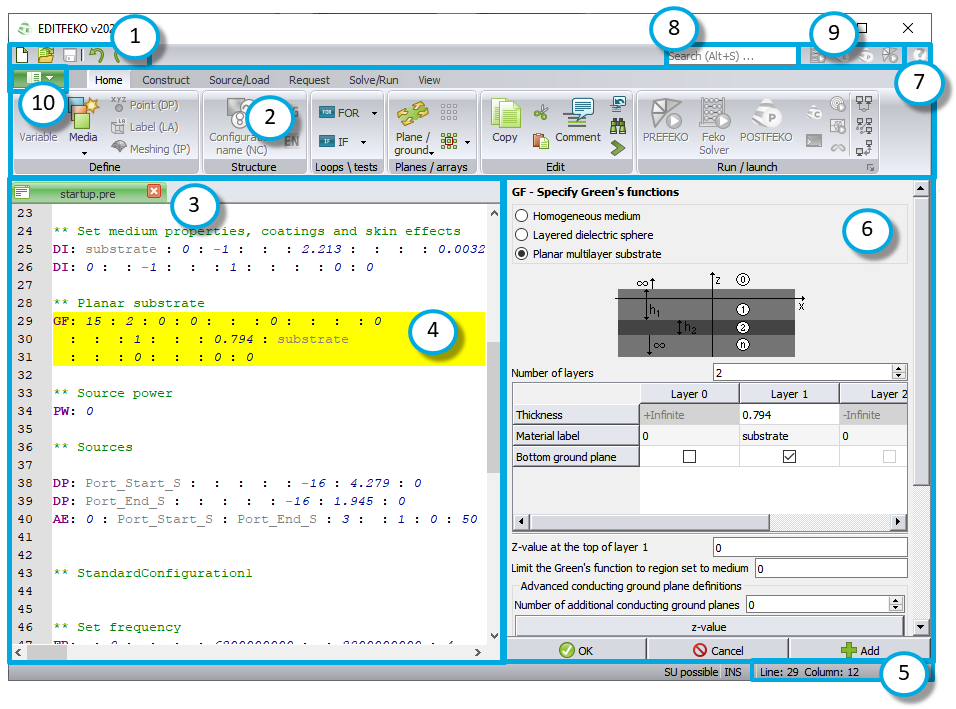Image resolution: width=956 pixels, height=709 pixels.
Task: Insert a comment using the Comment icon
Action: point(580,120)
